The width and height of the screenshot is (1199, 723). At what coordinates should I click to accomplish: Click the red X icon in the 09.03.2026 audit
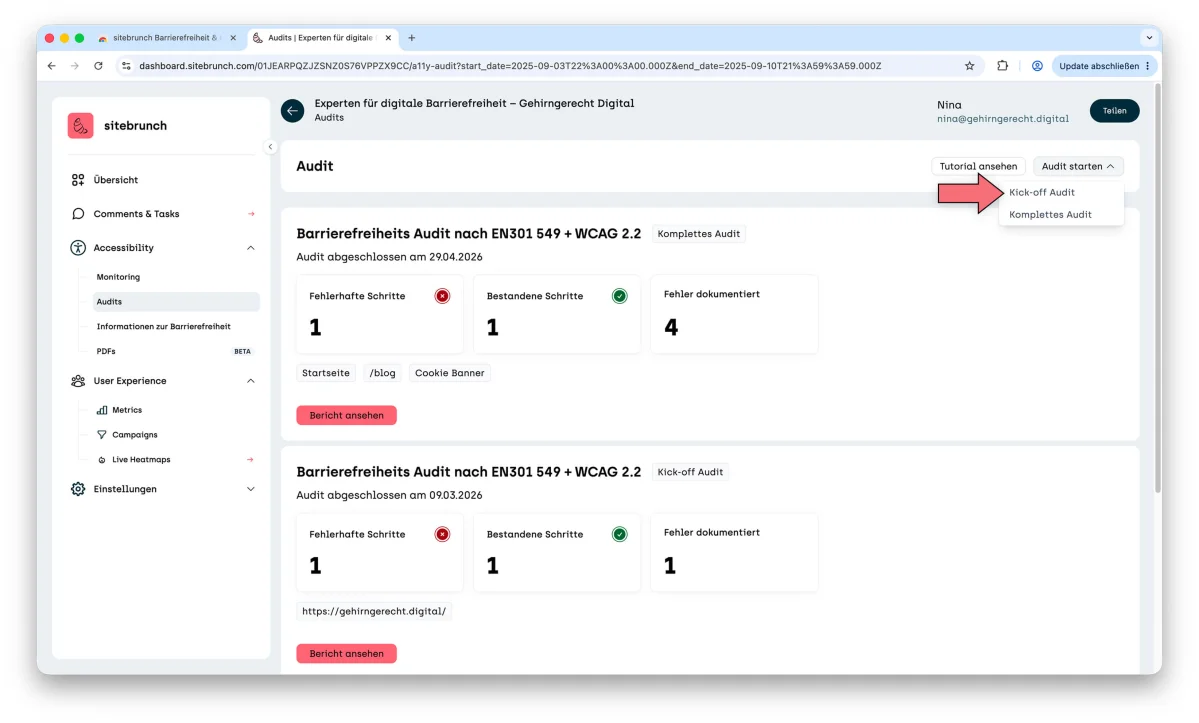[442, 534]
